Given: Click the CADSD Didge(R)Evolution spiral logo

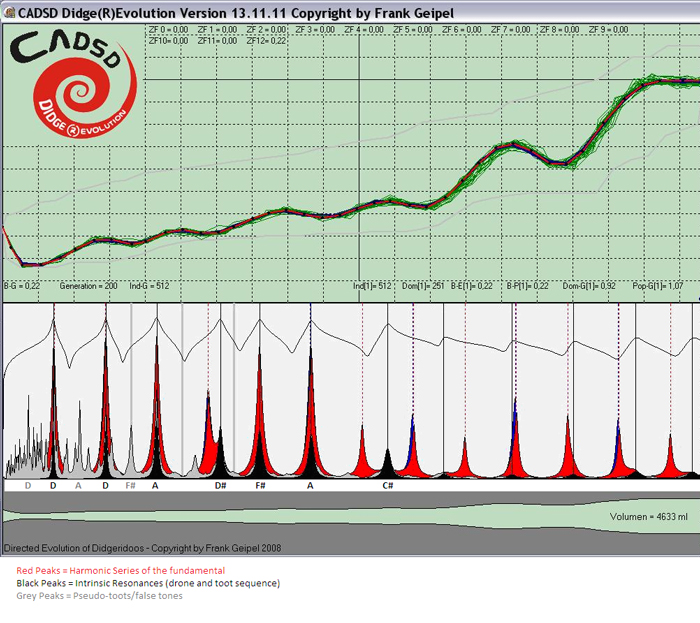Looking at the screenshot, I should click(73, 84).
